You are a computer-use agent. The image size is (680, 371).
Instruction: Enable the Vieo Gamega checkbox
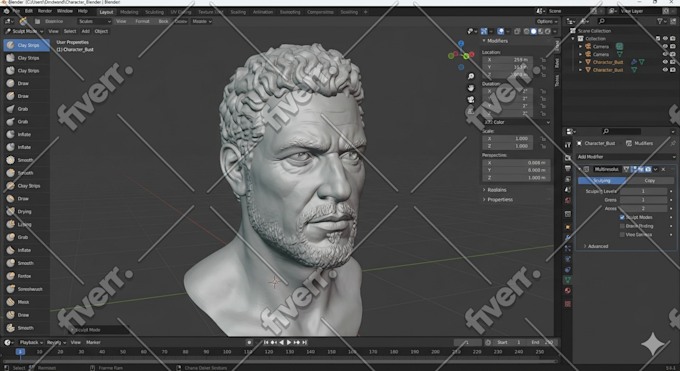[x=622, y=235]
